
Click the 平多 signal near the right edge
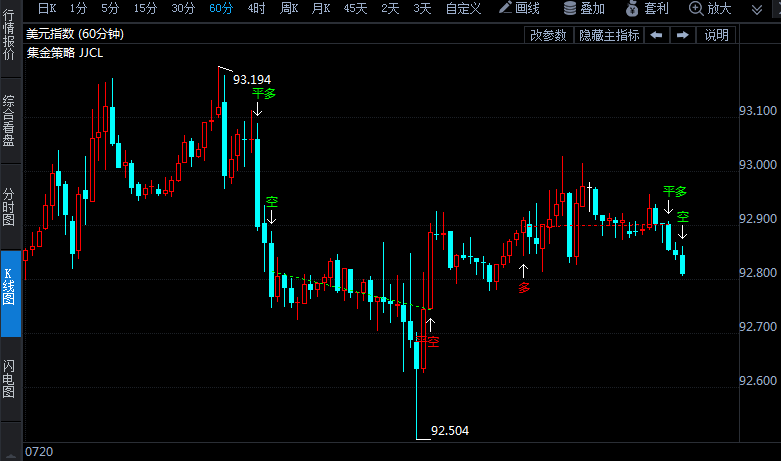(x=674, y=191)
